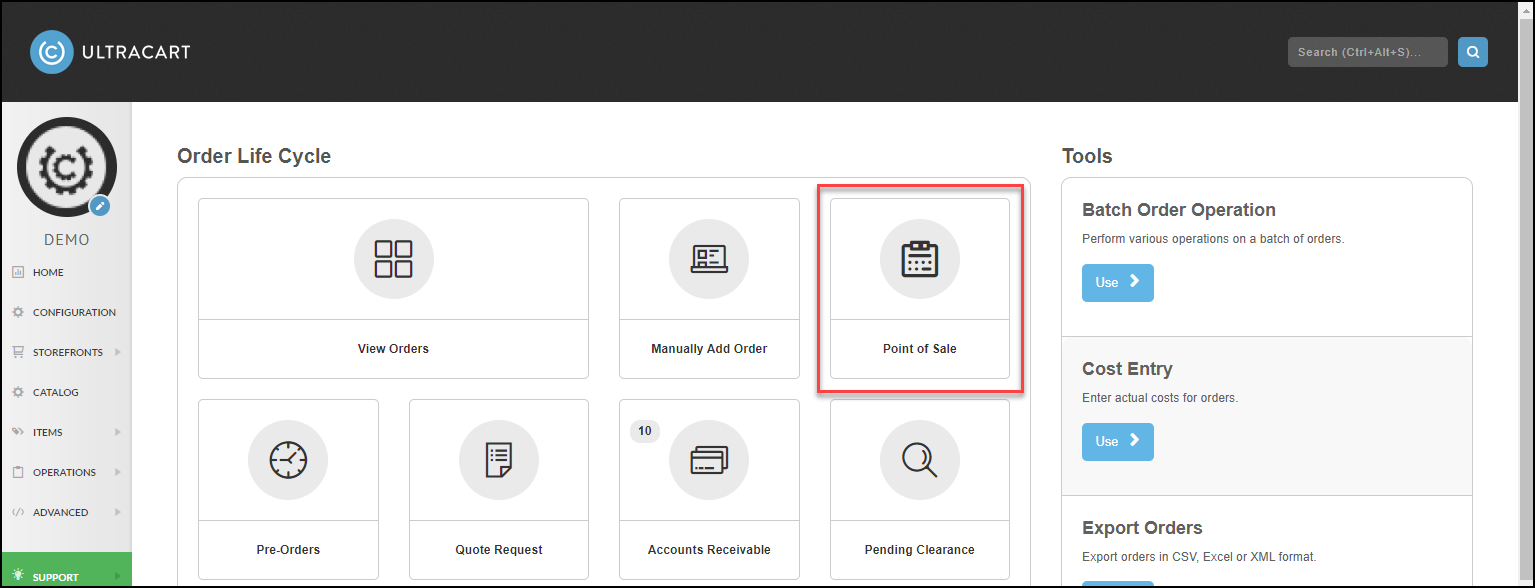Viewport: 1535px width, 588px height.
Task: Click the blue search magnifier button
Action: coord(1472,52)
